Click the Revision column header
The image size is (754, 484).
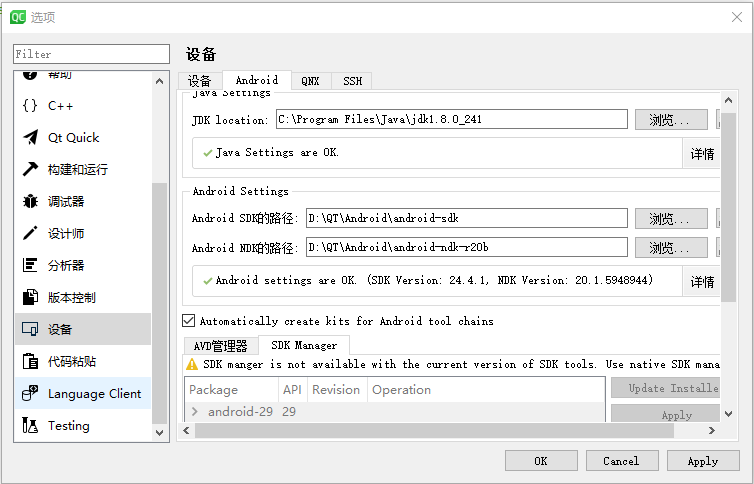(x=337, y=389)
